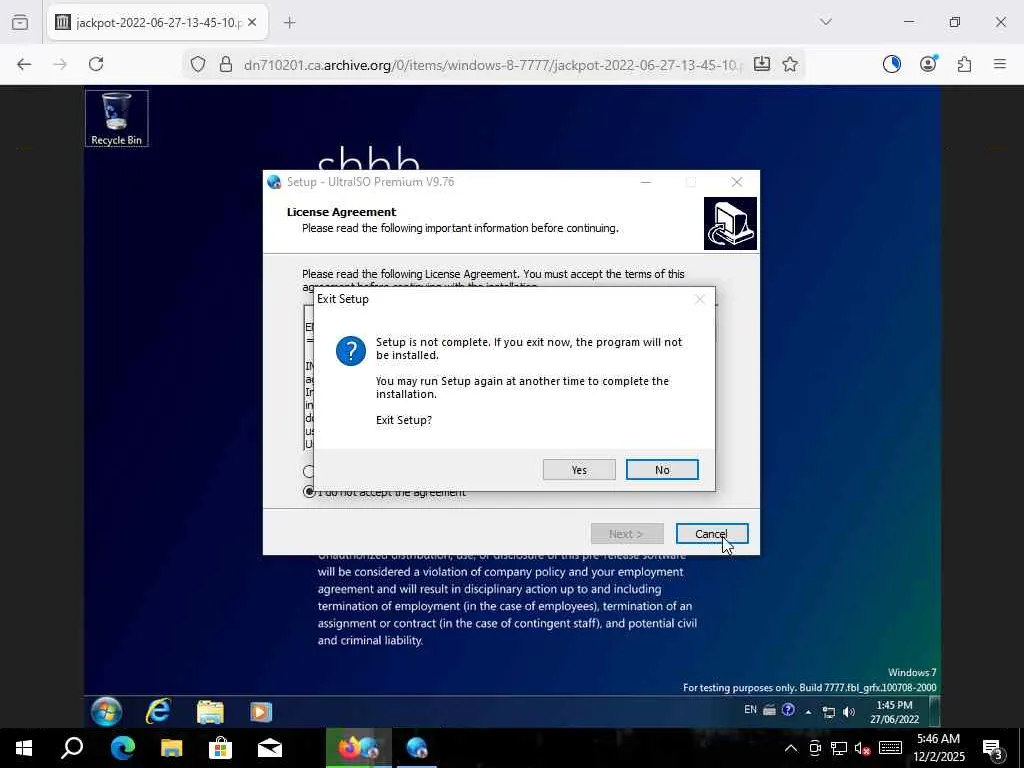This screenshot has width=1024, height=768.
Task: Select 'I do not accept the agreement' radio
Action: click(x=309, y=492)
